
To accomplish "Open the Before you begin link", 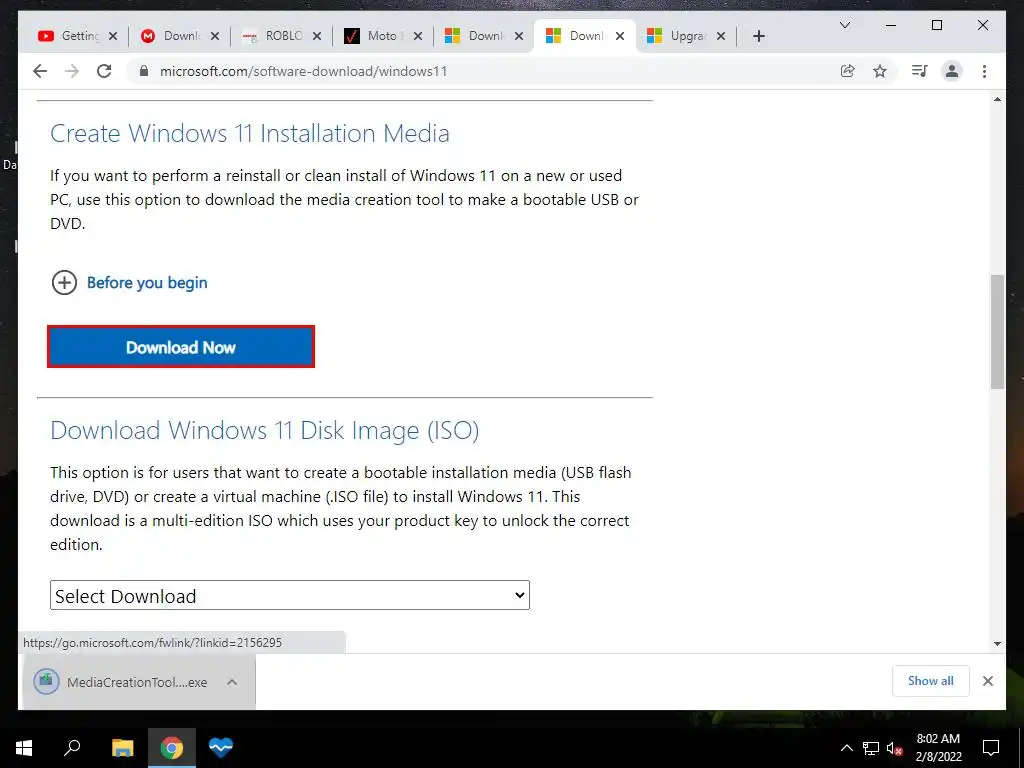I will [147, 283].
